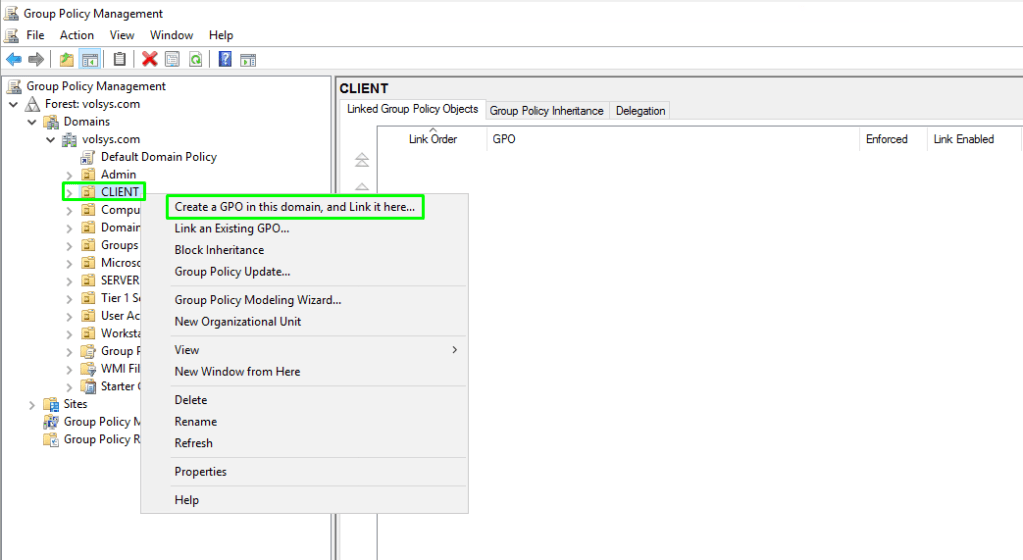Click the clipboard icon in toolbar
1023x560 pixels.
click(x=120, y=59)
